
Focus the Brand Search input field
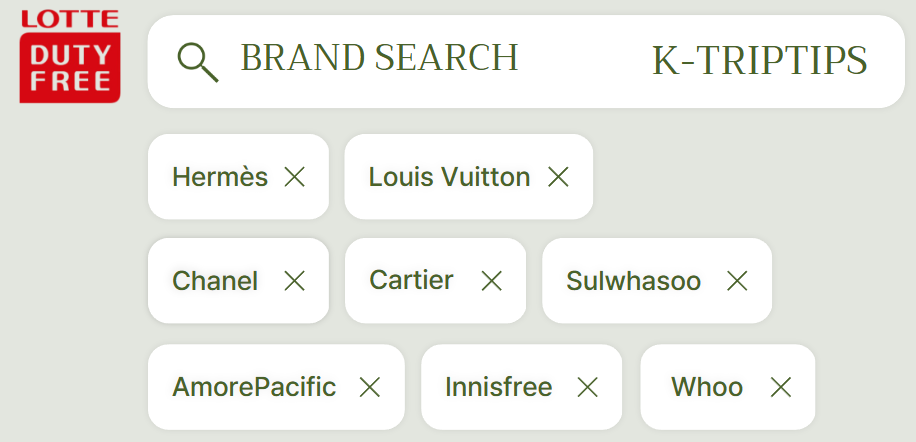point(380,59)
